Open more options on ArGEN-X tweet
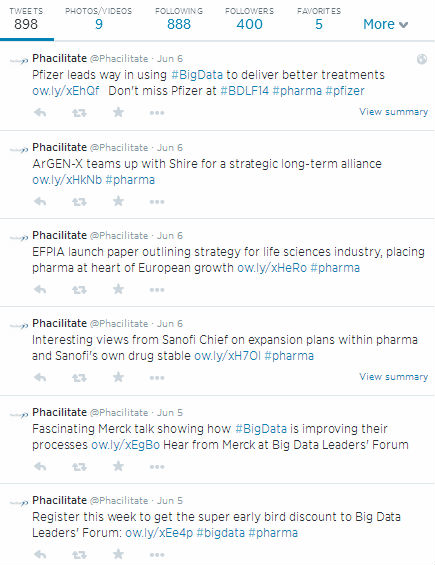Image resolution: width=435 pixels, height=565 pixels. [157, 202]
